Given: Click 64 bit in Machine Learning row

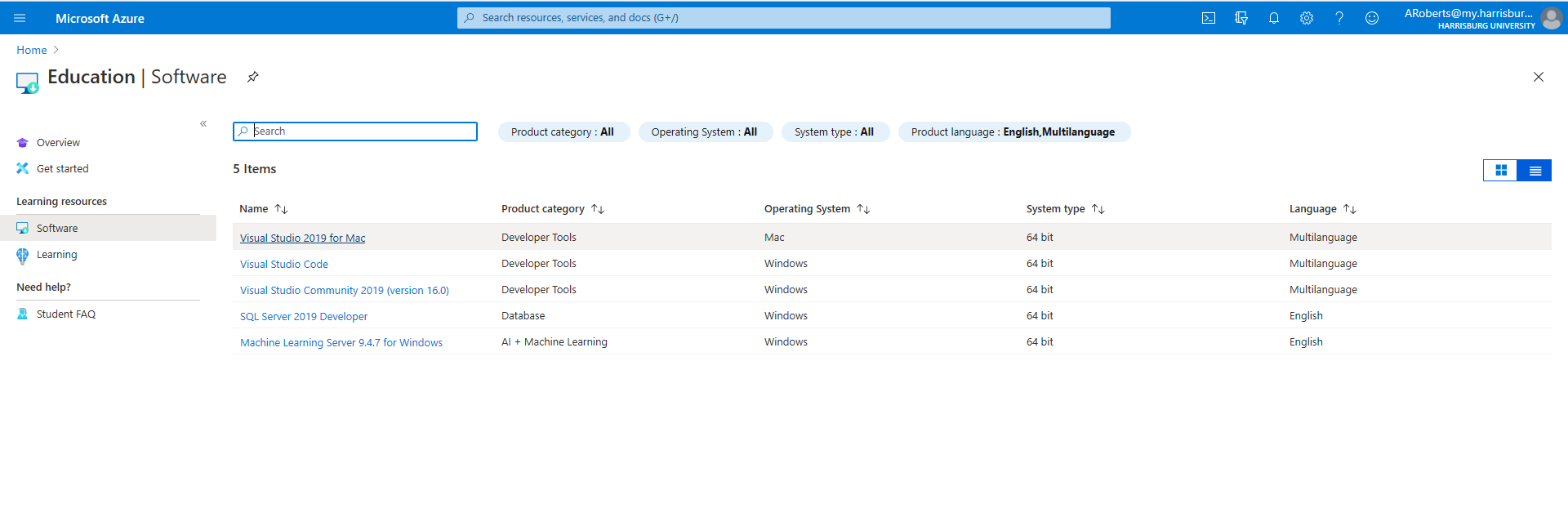Looking at the screenshot, I should click(x=1040, y=341).
